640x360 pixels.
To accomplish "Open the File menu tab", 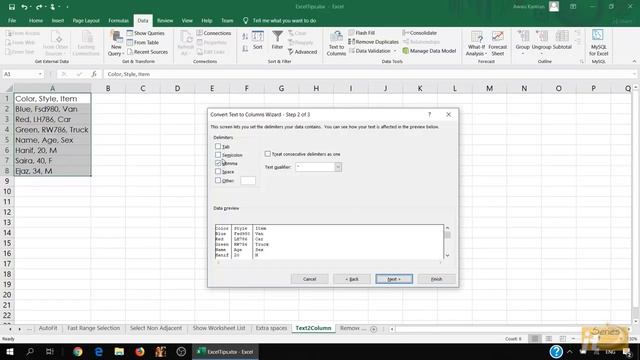I will (x=12, y=20).
